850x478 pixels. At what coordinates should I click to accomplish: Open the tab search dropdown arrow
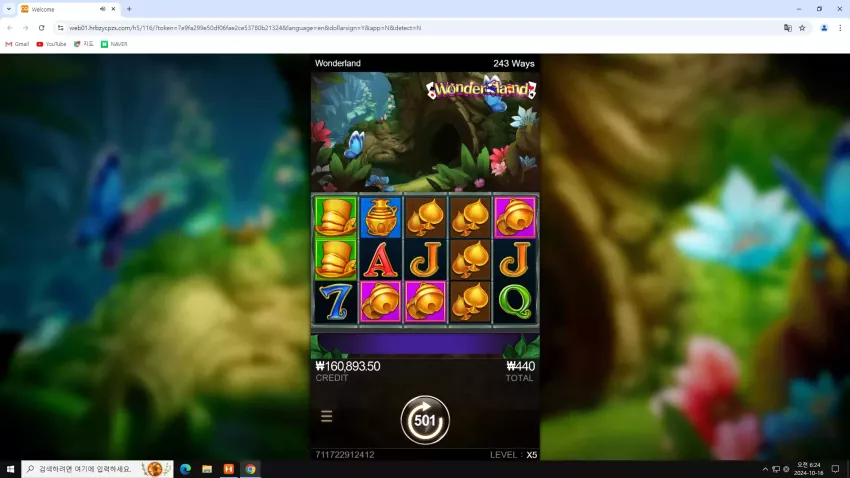pos(9,9)
